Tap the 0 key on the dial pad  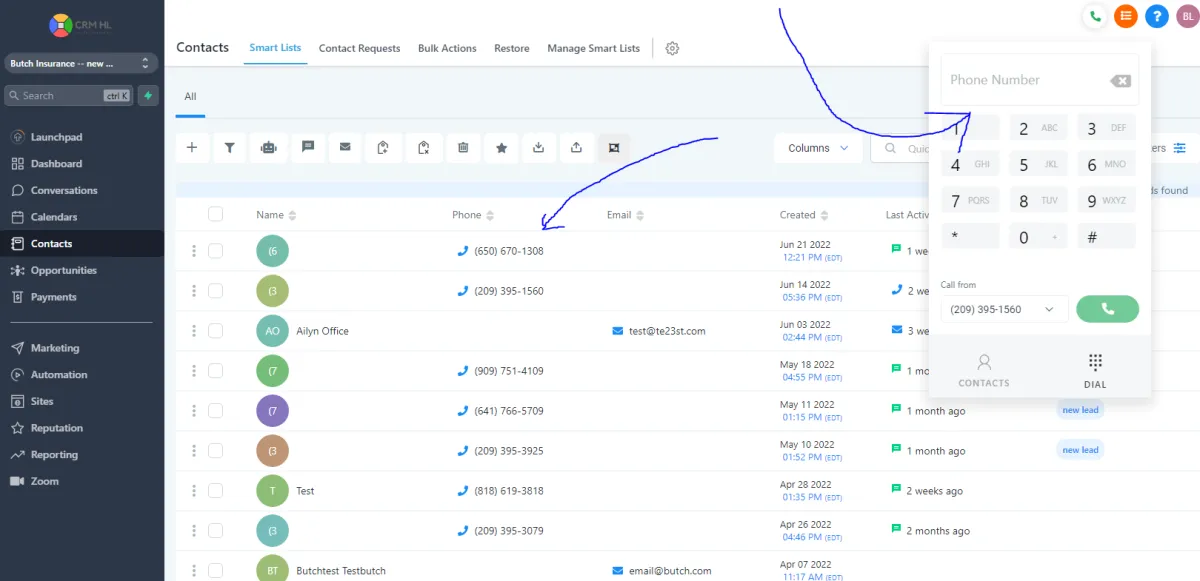1038,237
